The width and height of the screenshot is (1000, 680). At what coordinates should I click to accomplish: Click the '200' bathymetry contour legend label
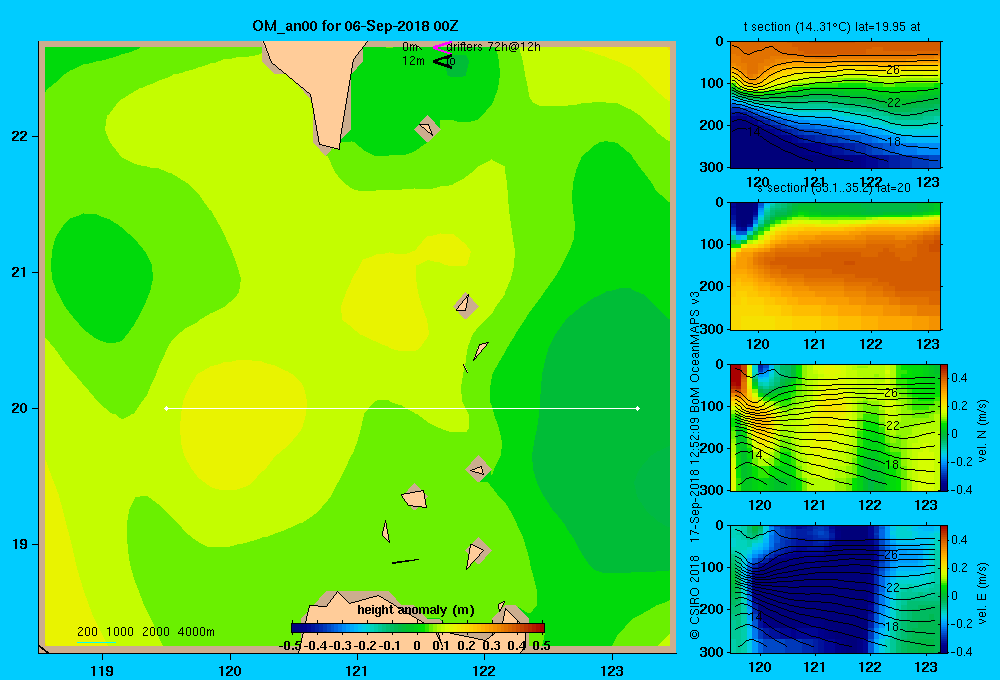coord(87,632)
